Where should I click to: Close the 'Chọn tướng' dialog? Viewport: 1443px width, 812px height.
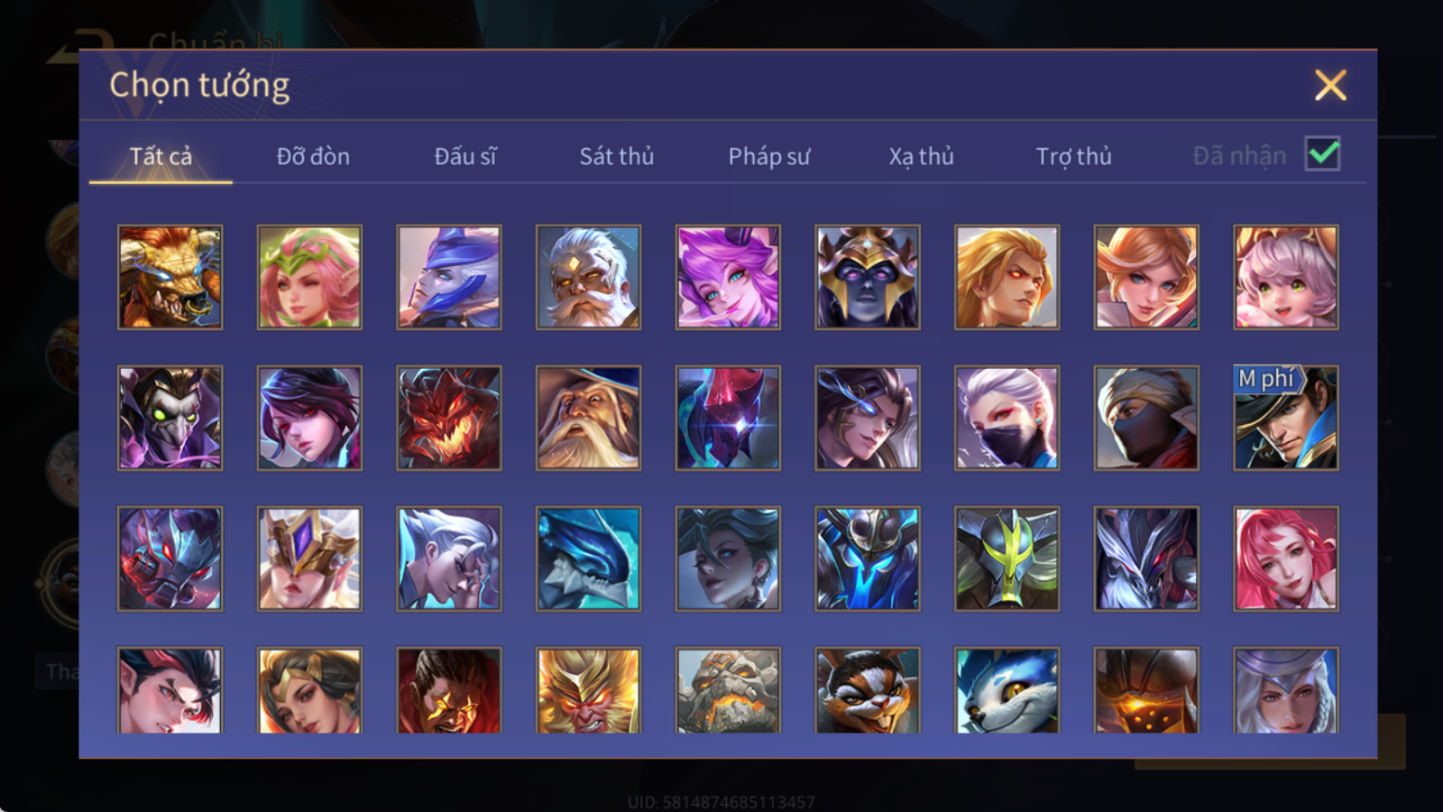[x=1330, y=85]
